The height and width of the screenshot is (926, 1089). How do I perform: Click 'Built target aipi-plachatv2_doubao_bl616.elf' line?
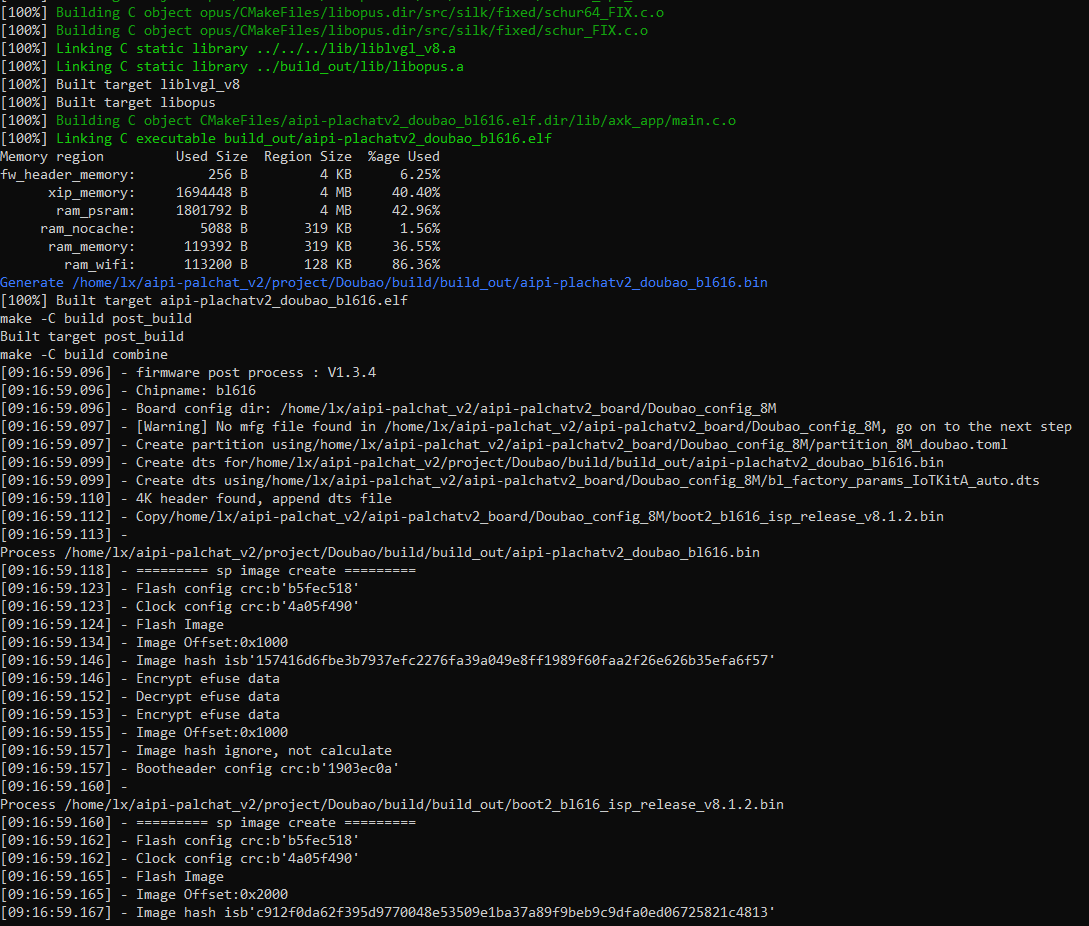204,301
